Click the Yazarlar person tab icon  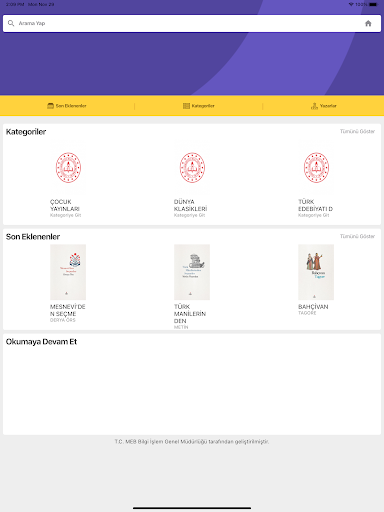click(x=314, y=106)
